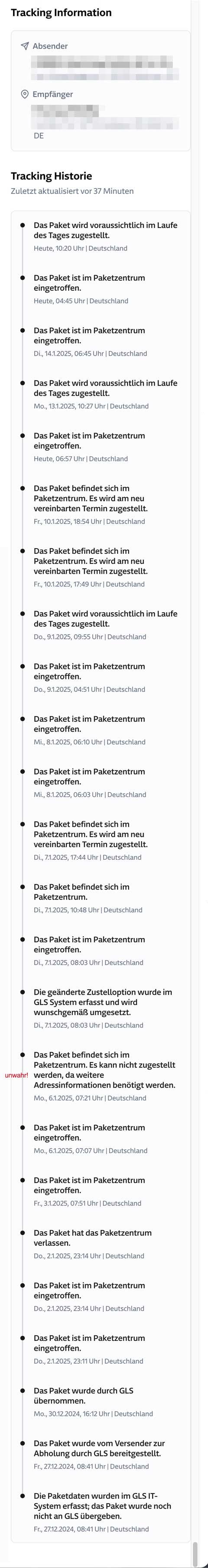Viewport: 208px width, 1568px height.
Task: Click the 'Mo., 30.12.2024, 16:12 Uhr' timestamp
Action: click(x=72, y=1414)
